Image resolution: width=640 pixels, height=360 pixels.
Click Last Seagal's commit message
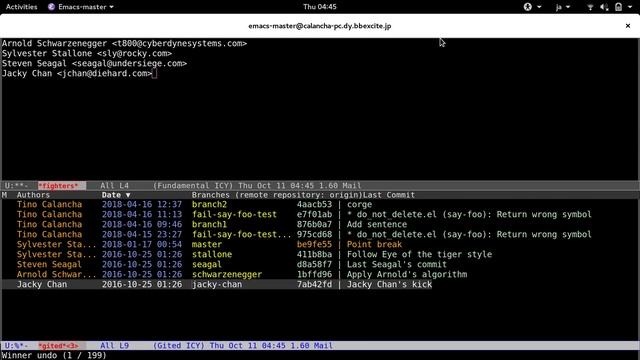coord(397,264)
